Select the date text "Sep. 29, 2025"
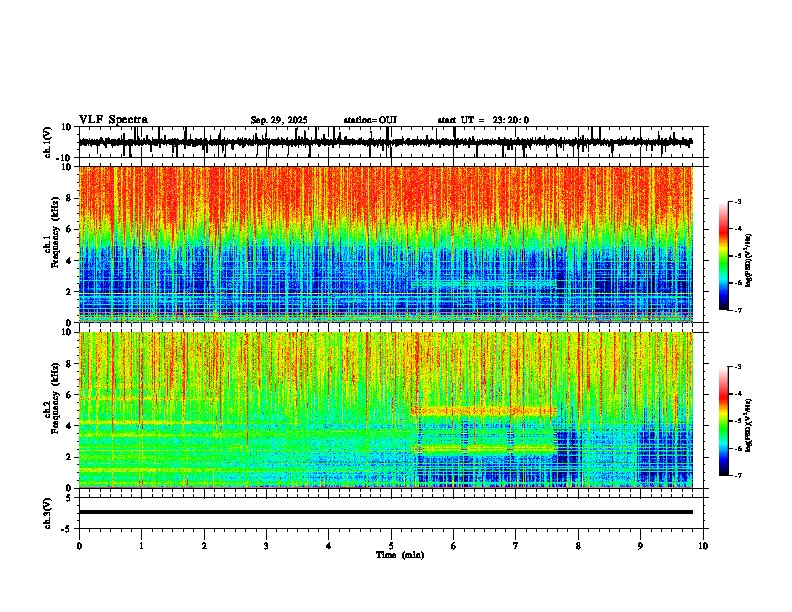792x612 pixels. coord(279,120)
